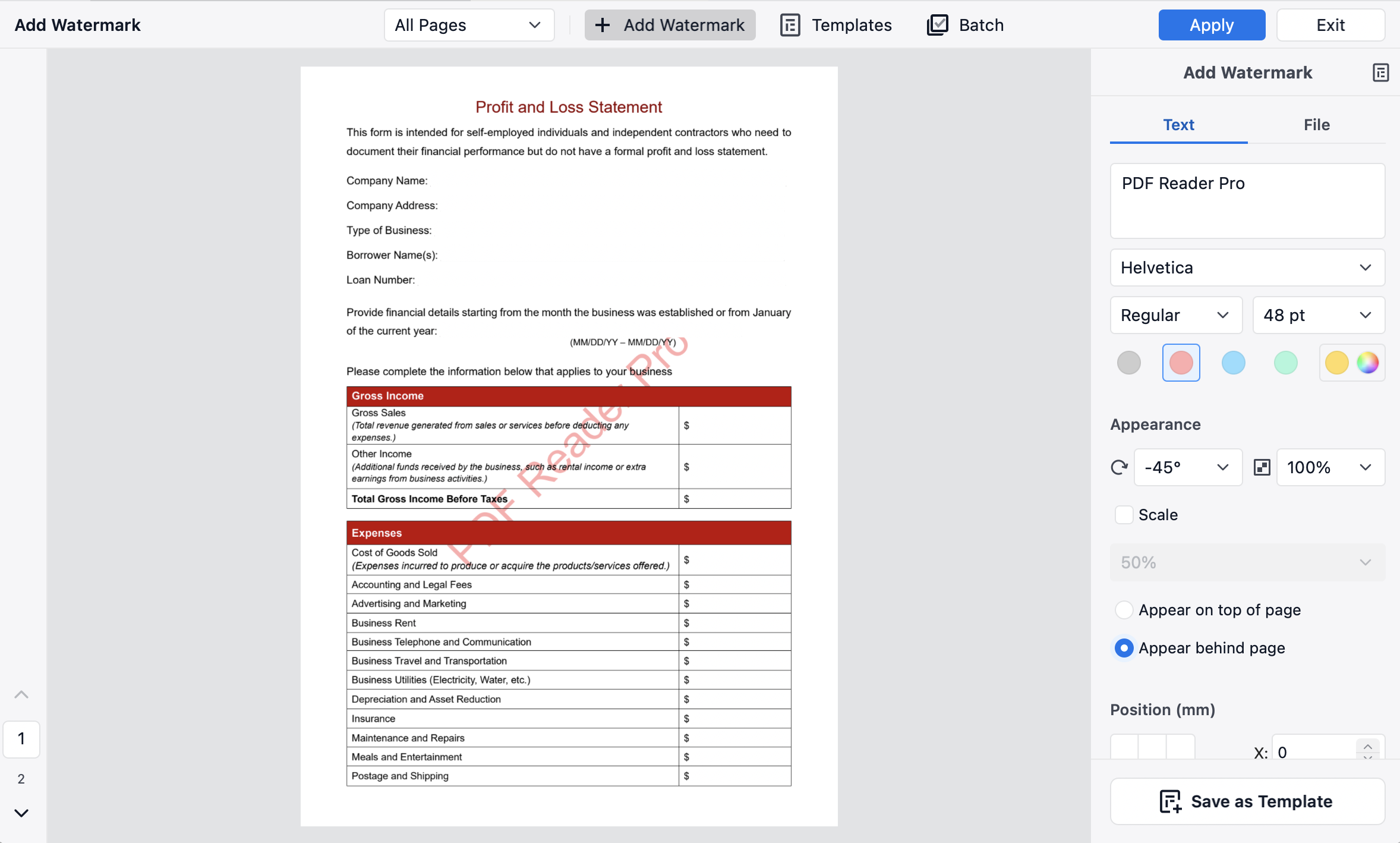Viewport: 1400px width, 843px height.
Task: Click the Accounting and Legal Fees row
Action: tap(569, 584)
